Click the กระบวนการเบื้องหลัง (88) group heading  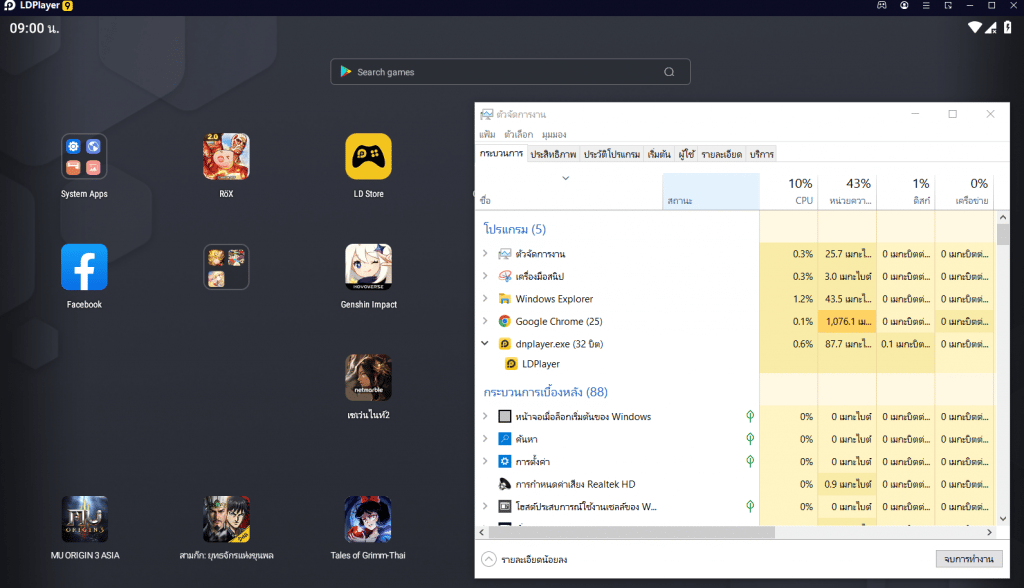coord(545,392)
